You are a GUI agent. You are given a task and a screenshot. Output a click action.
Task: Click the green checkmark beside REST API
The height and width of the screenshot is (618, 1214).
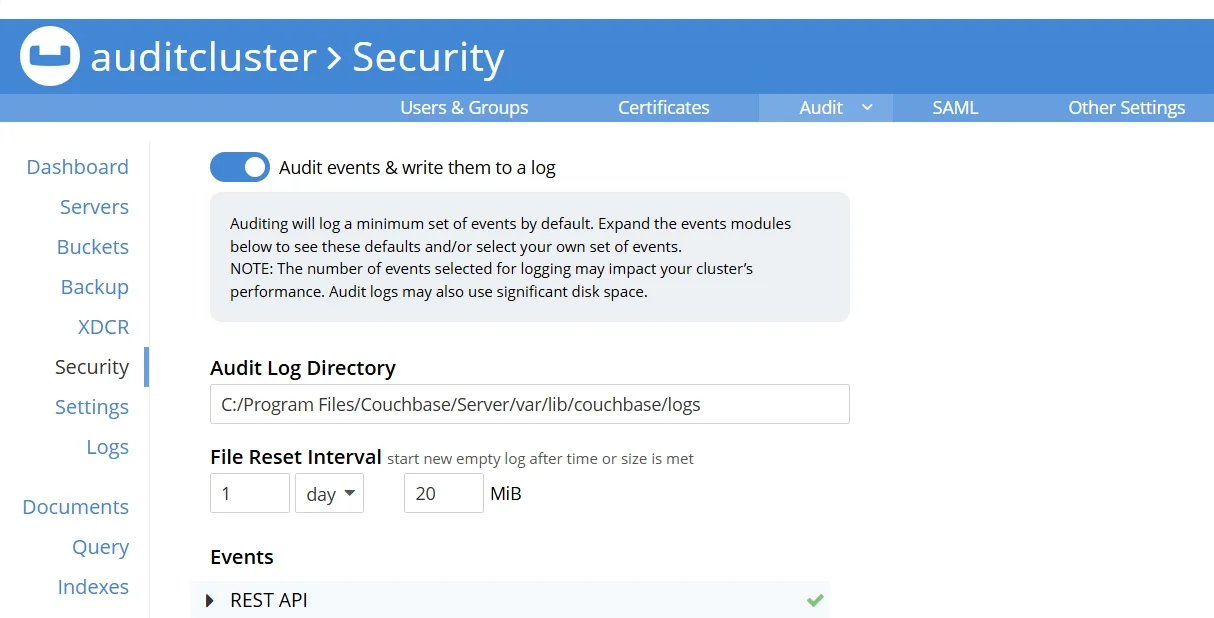point(814,599)
